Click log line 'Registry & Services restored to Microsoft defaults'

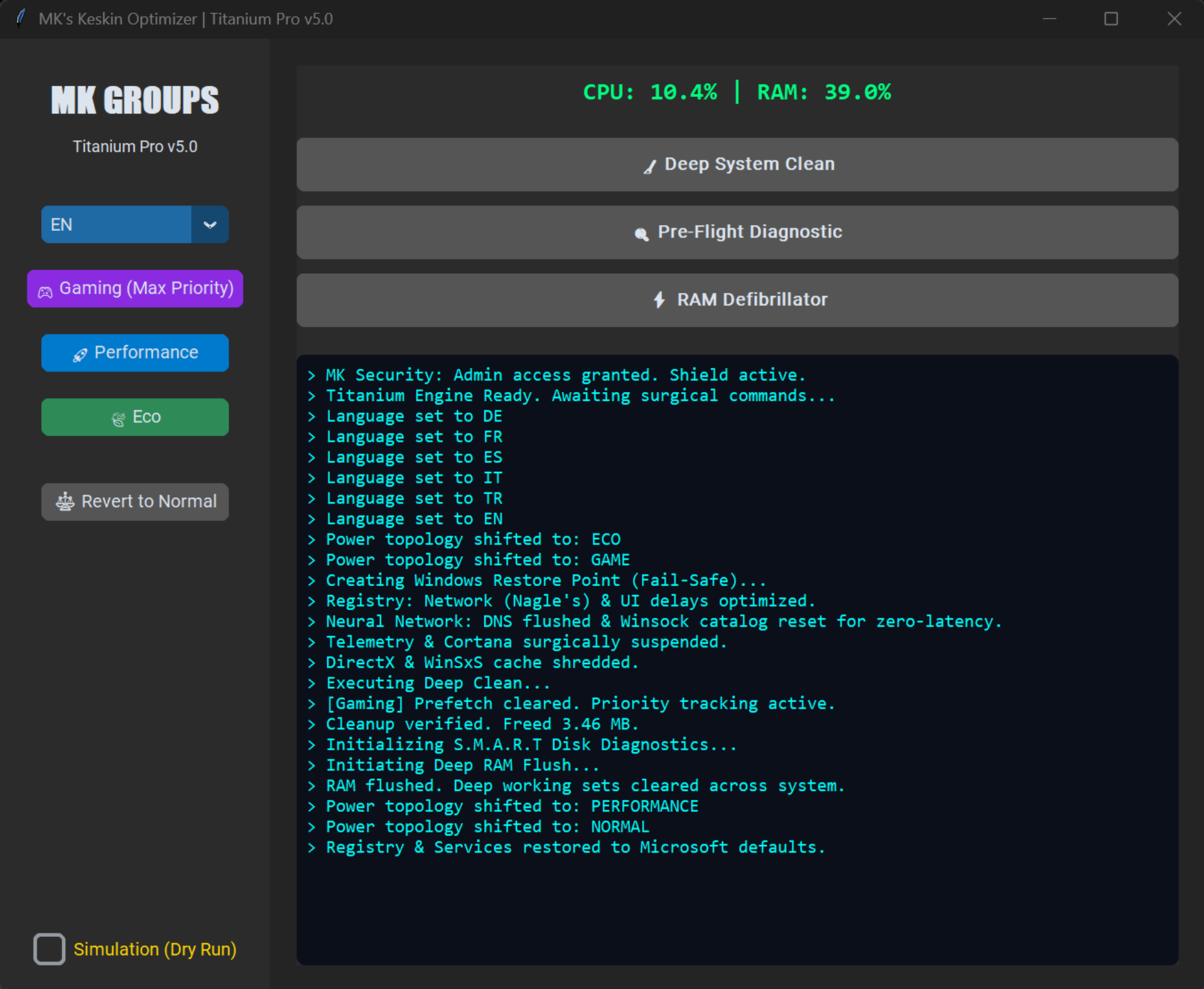567,848
